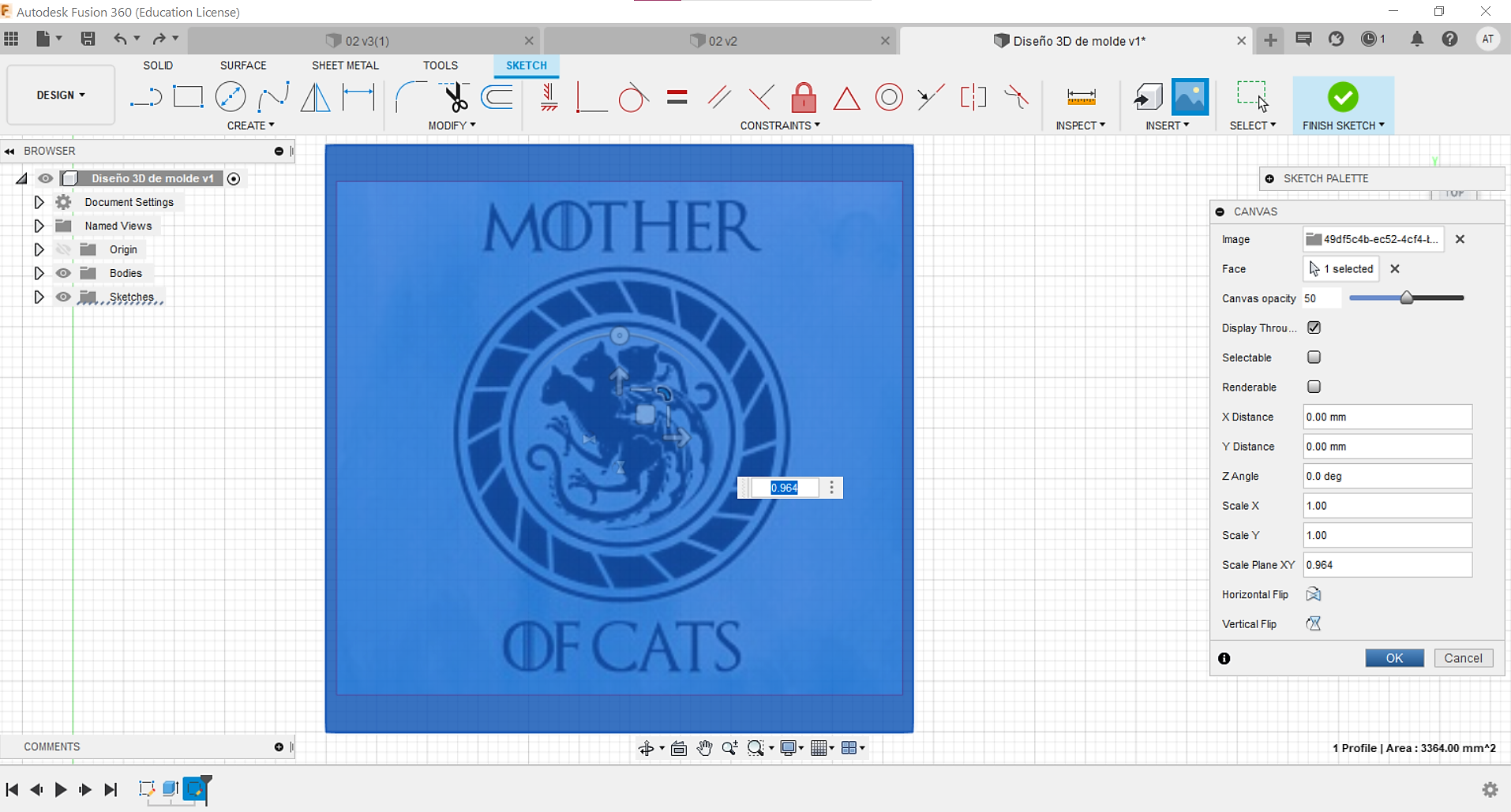Open the Orbit navigation tool
The width and height of the screenshot is (1511, 812).
[646, 748]
